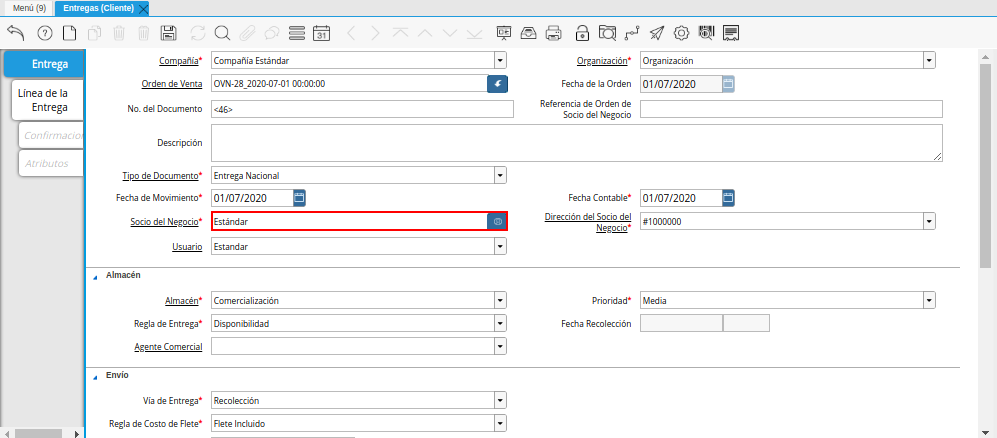This screenshot has height=438, width=997.
Task: Click inside the Descripción text area
Action: coord(577,142)
